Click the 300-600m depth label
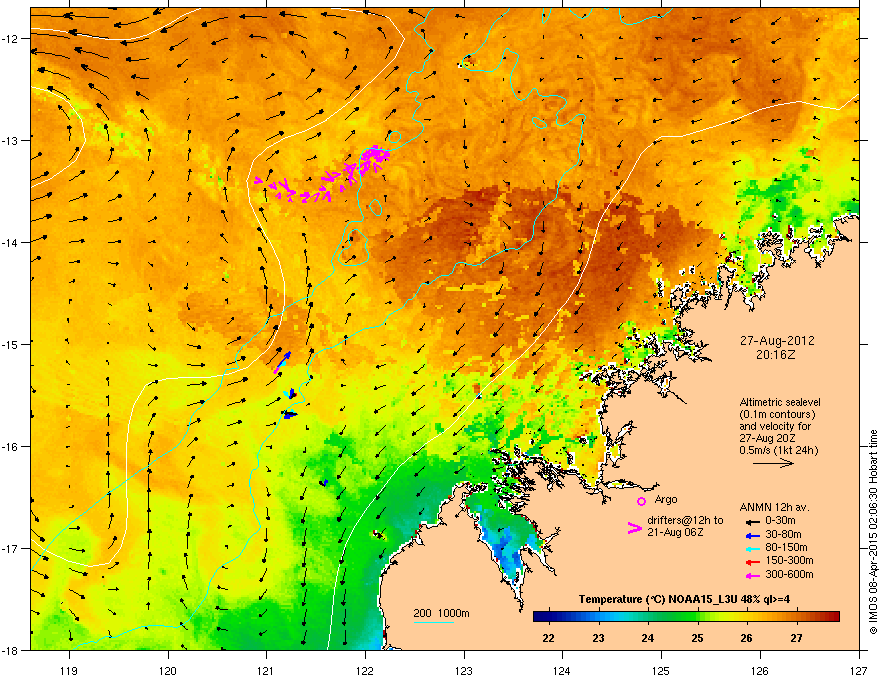The image size is (880, 680). click(789, 575)
